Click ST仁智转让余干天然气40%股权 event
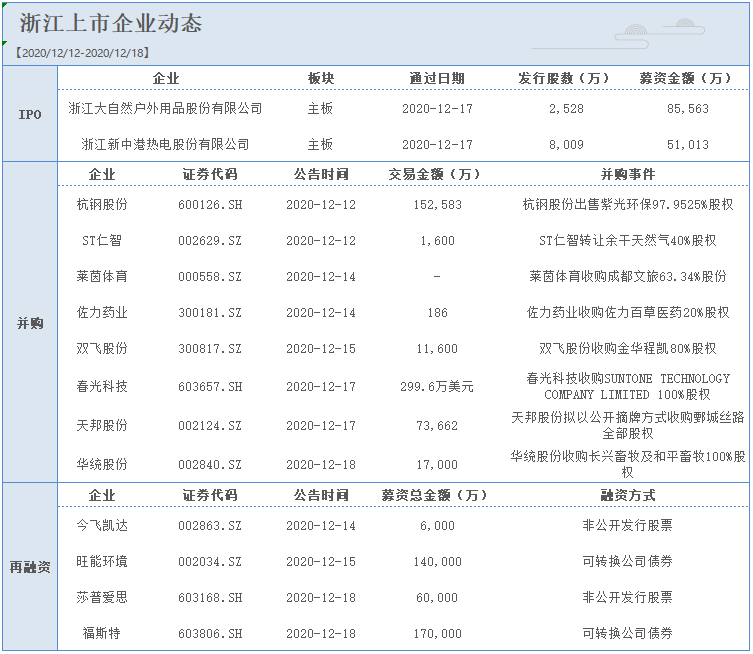Screen dimensions: 753x654 [x=628, y=240]
